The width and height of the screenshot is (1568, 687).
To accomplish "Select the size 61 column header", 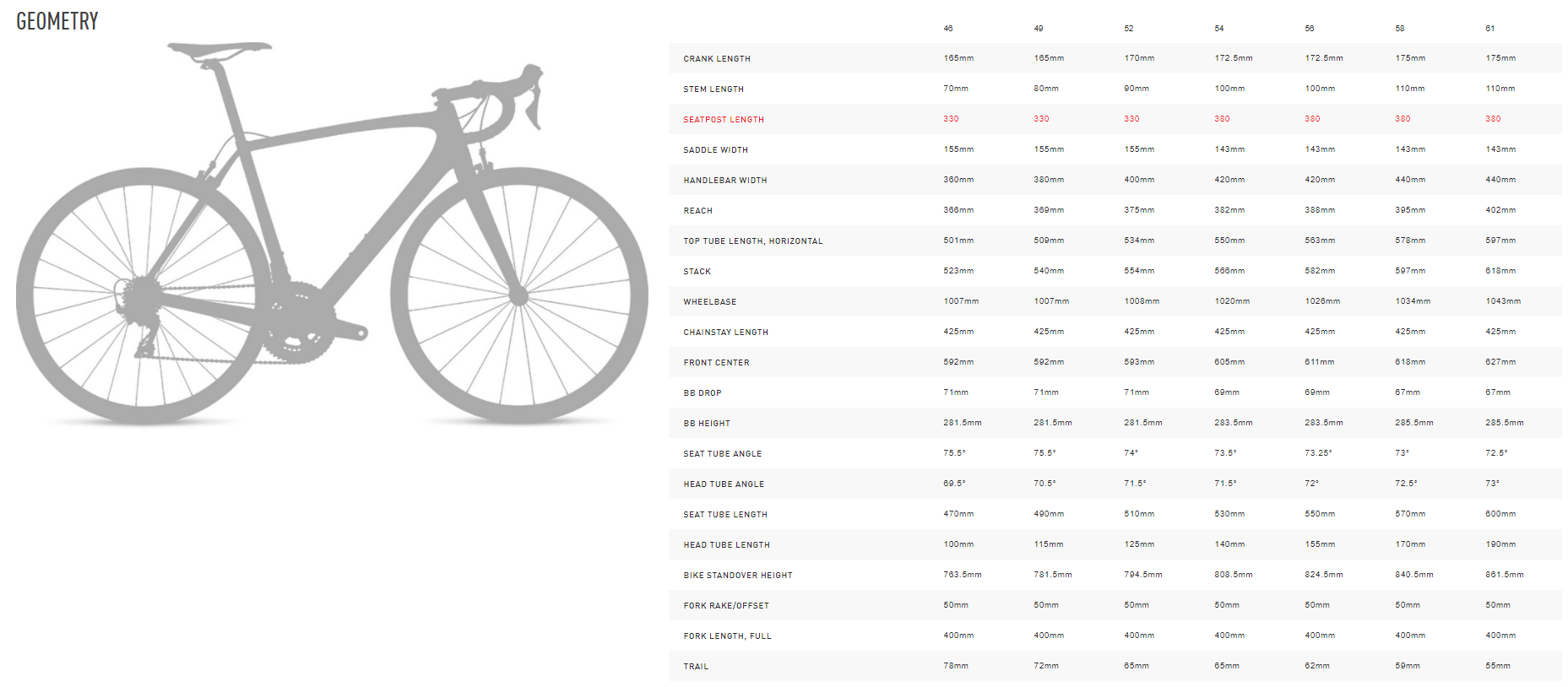I will coord(1489,29).
